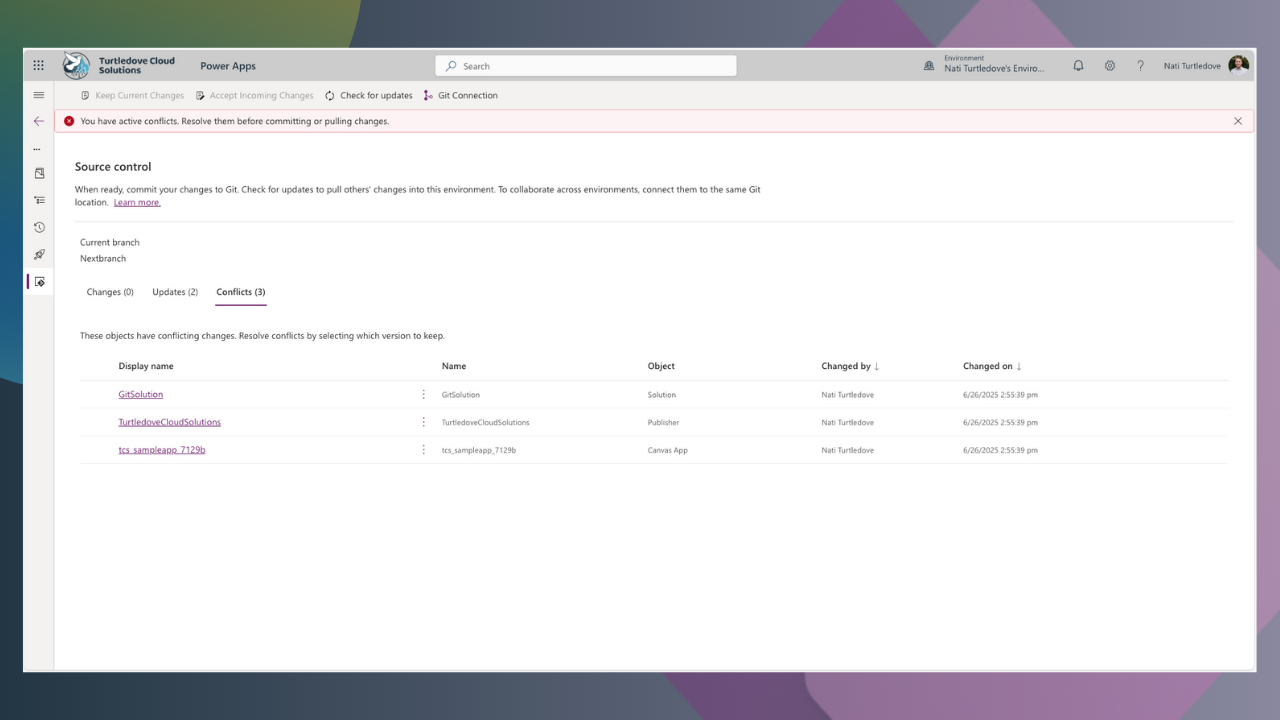Open more options for GitSolution row
This screenshot has height=720, width=1280.
(424, 394)
